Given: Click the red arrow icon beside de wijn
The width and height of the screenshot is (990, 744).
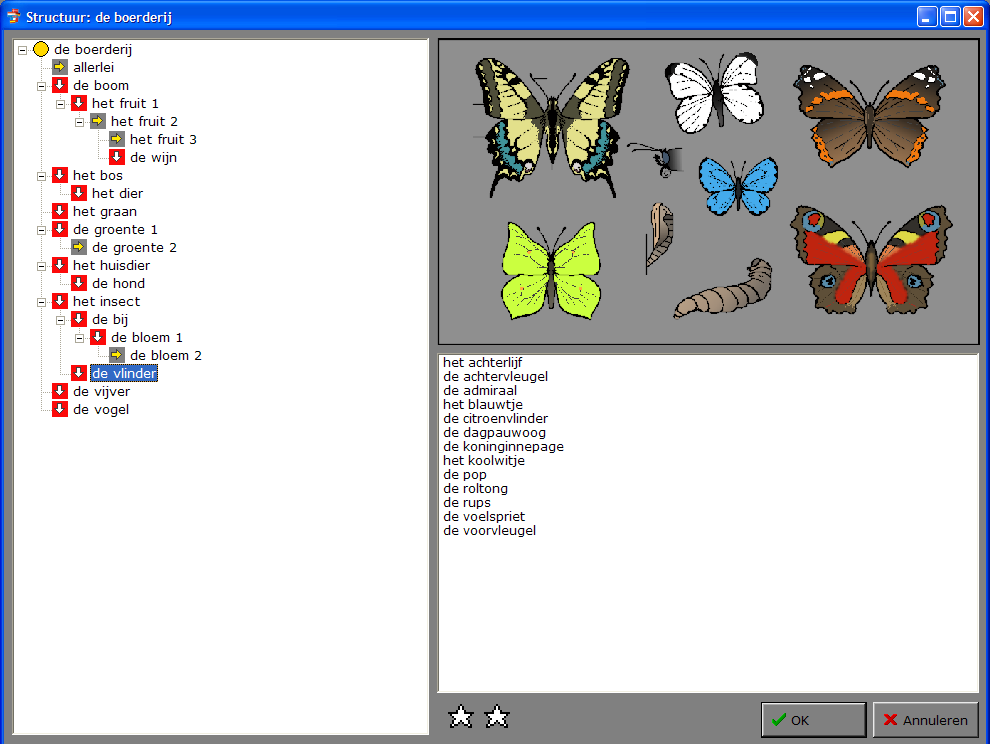Looking at the screenshot, I should [x=117, y=157].
